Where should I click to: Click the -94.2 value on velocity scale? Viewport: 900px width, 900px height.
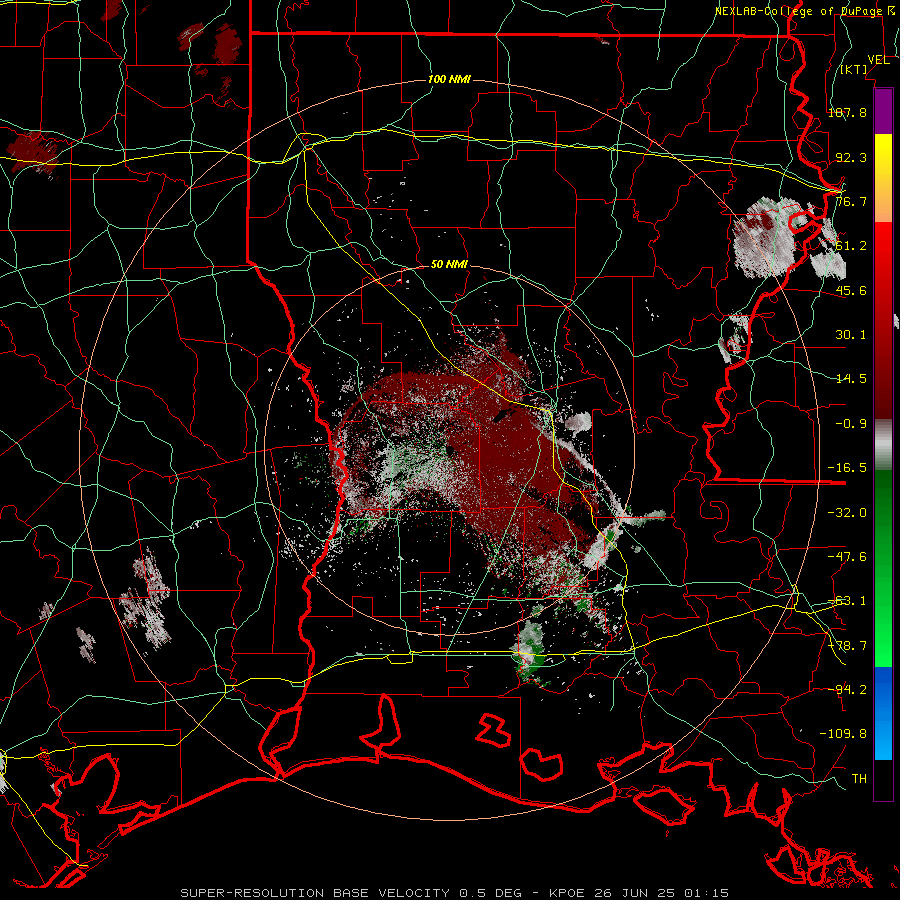click(x=847, y=690)
